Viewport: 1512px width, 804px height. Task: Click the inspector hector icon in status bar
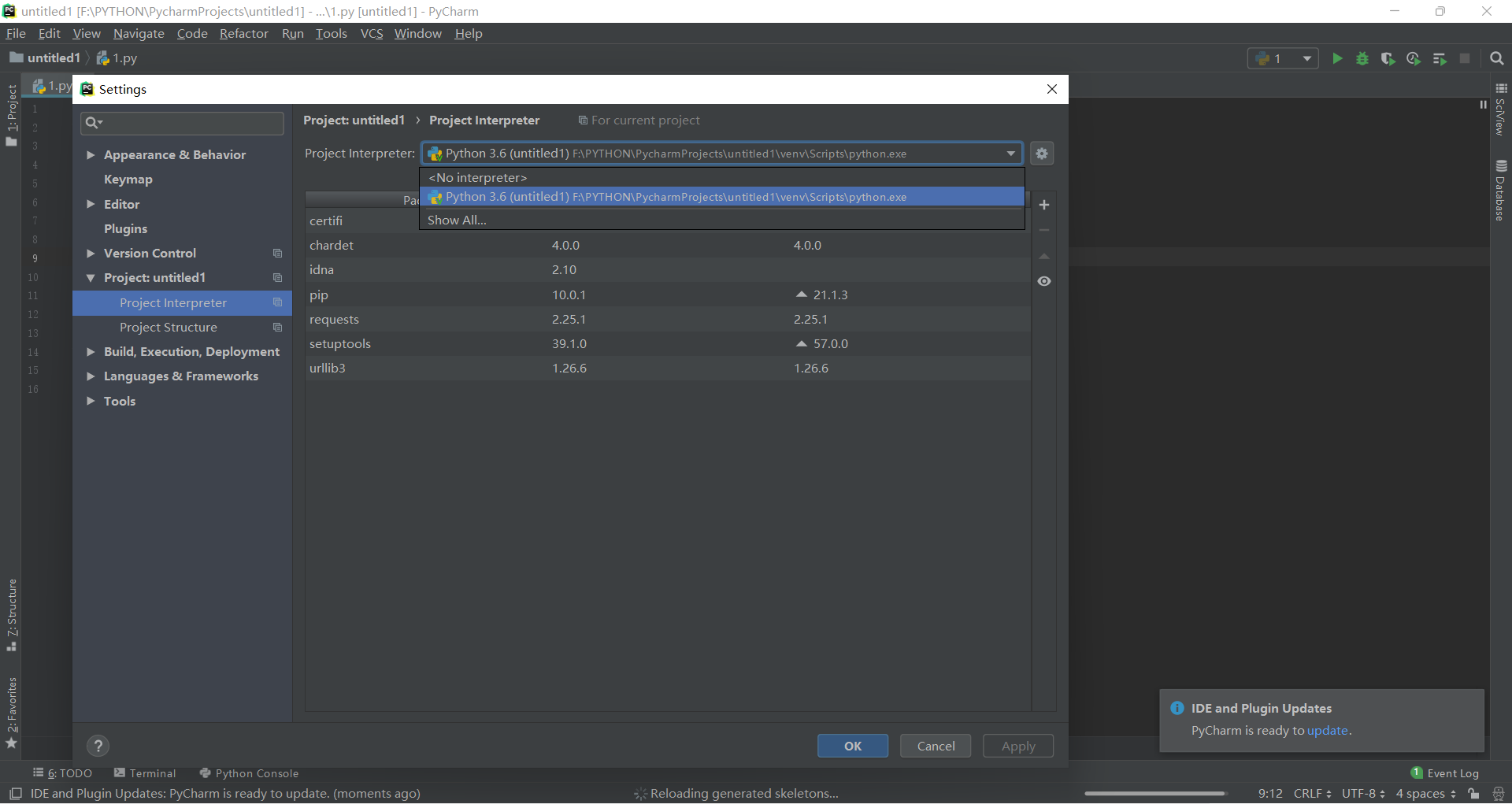pyautogui.click(x=1499, y=794)
